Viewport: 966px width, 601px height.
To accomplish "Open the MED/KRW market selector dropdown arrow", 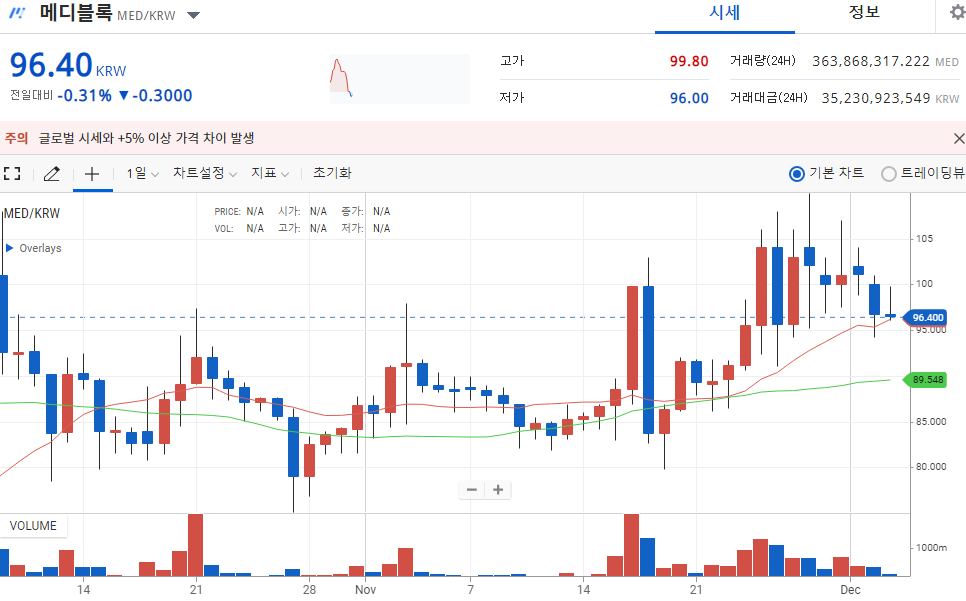I will (193, 15).
